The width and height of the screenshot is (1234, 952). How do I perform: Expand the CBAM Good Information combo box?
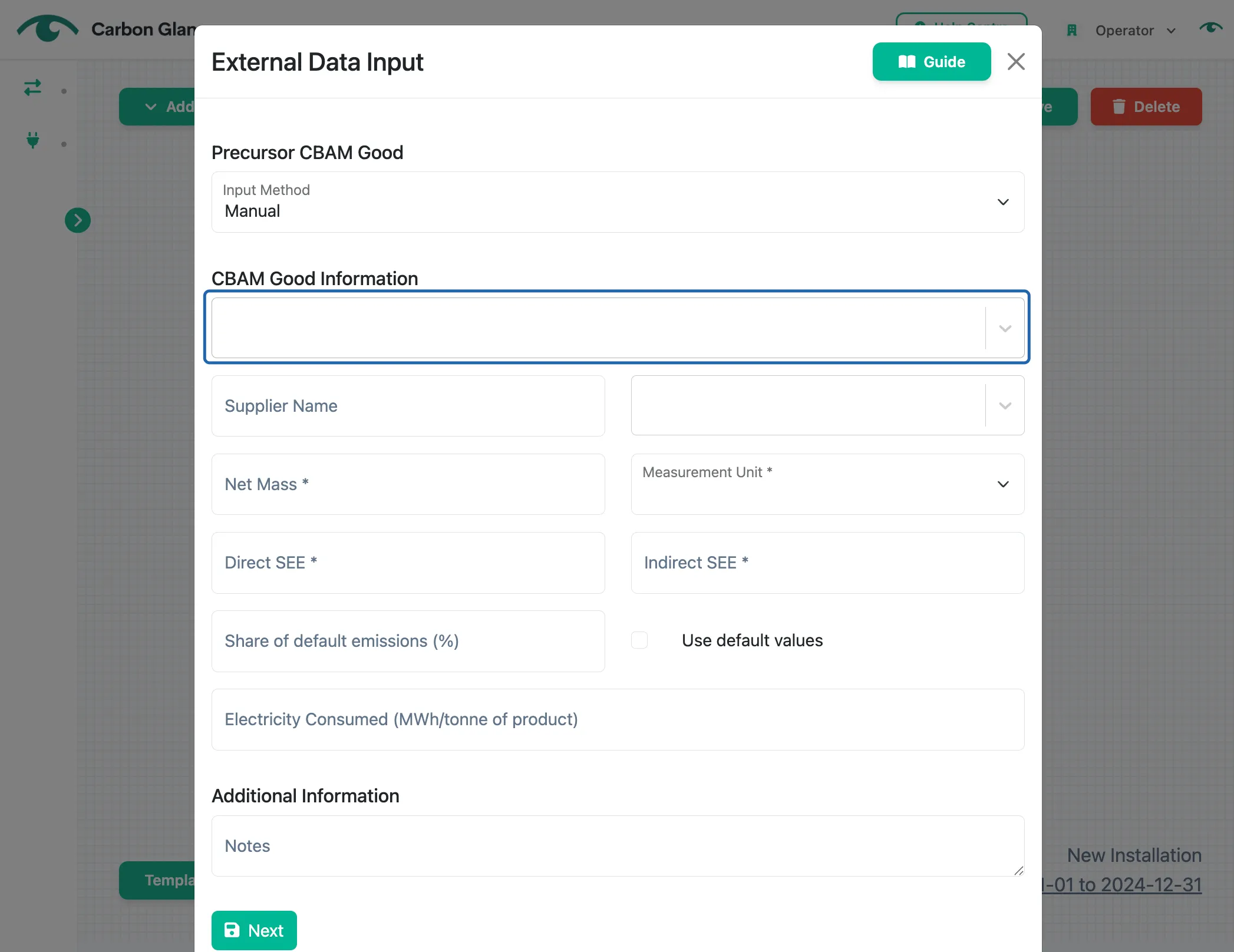[x=1005, y=328]
